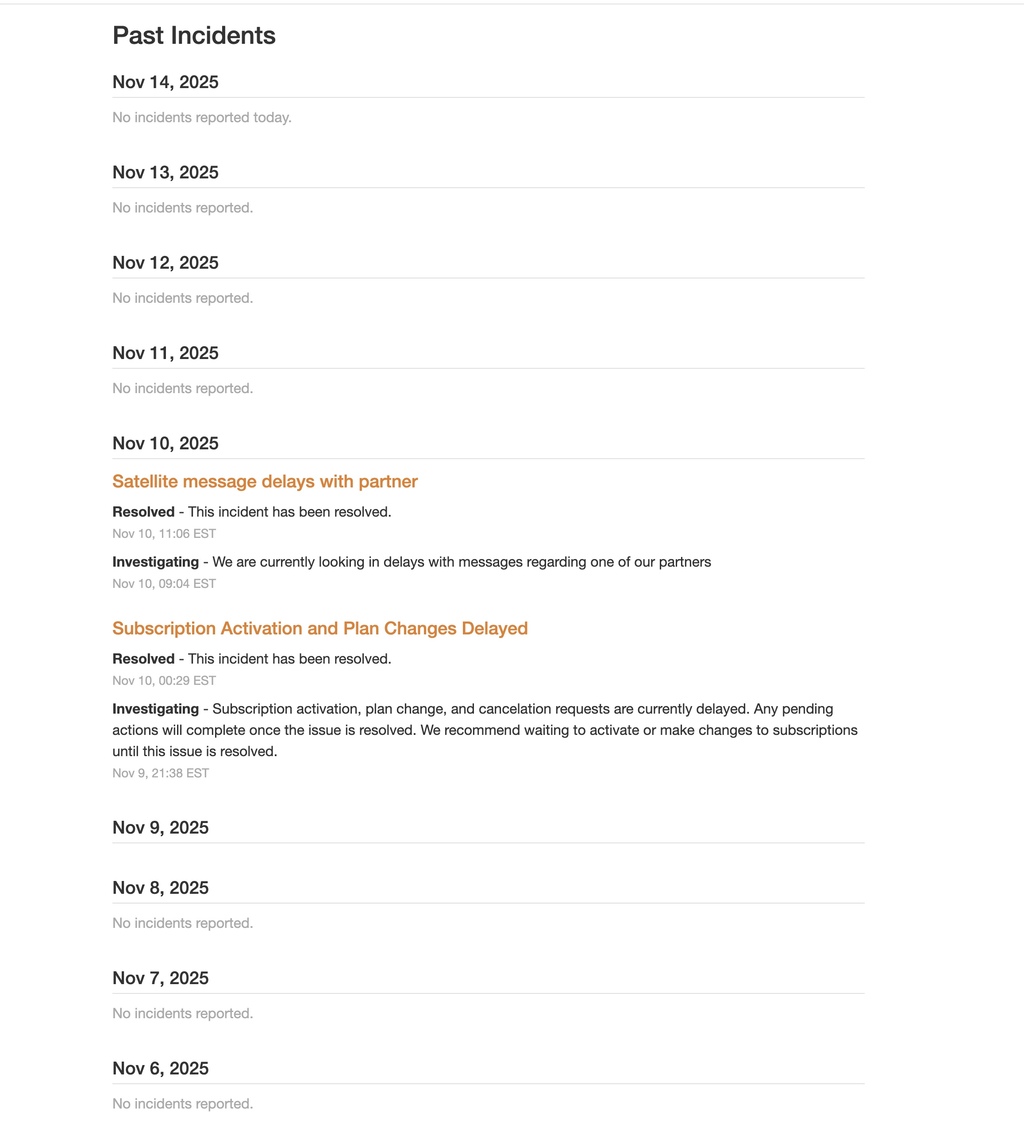Image resolution: width=1024 pixels, height=1128 pixels.
Task: Open the Satellite message delays with partner incident
Action: click(265, 482)
